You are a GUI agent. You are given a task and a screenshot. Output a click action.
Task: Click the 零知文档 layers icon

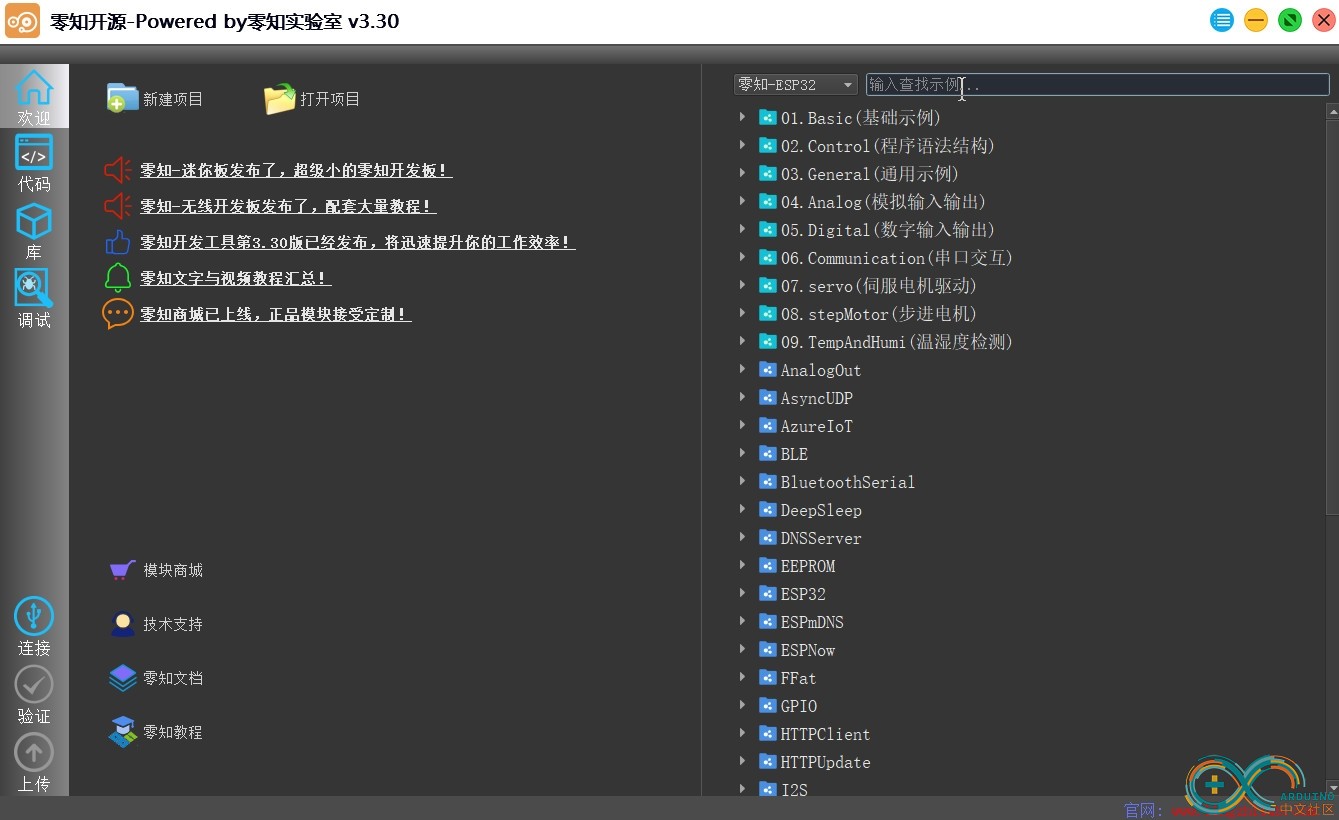click(122, 678)
